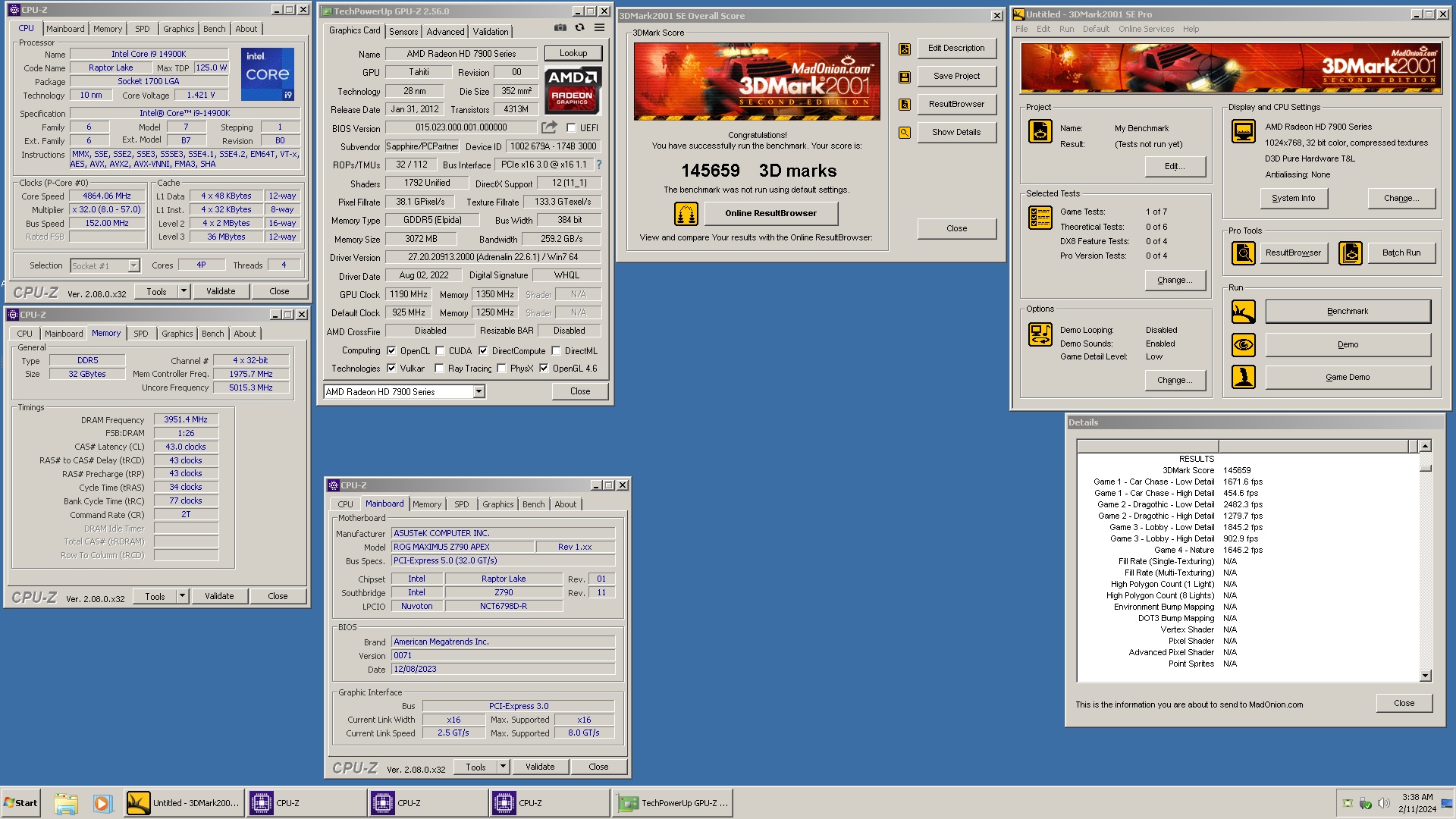Click Game Demo joystick icon
1456x819 pixels.
[1244, 378]
